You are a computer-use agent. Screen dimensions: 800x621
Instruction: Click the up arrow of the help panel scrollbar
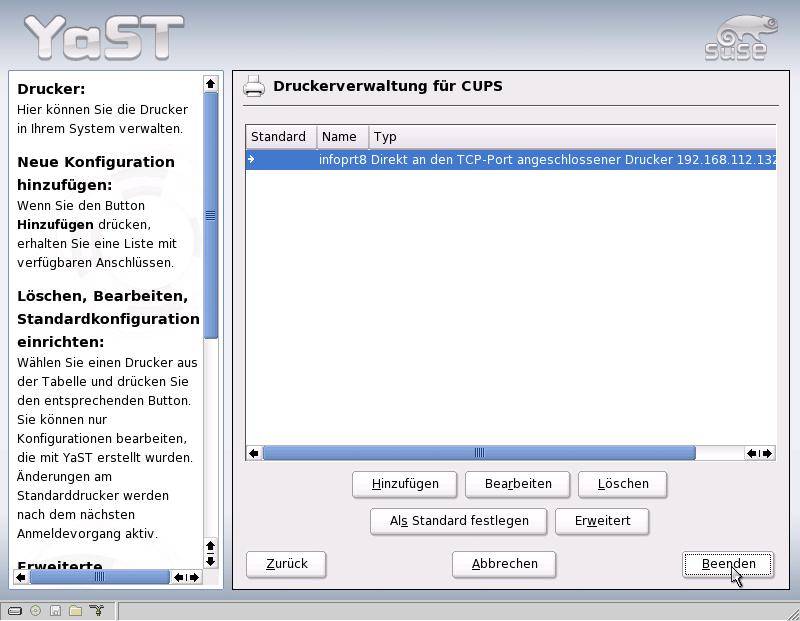[x=210, y=84]
